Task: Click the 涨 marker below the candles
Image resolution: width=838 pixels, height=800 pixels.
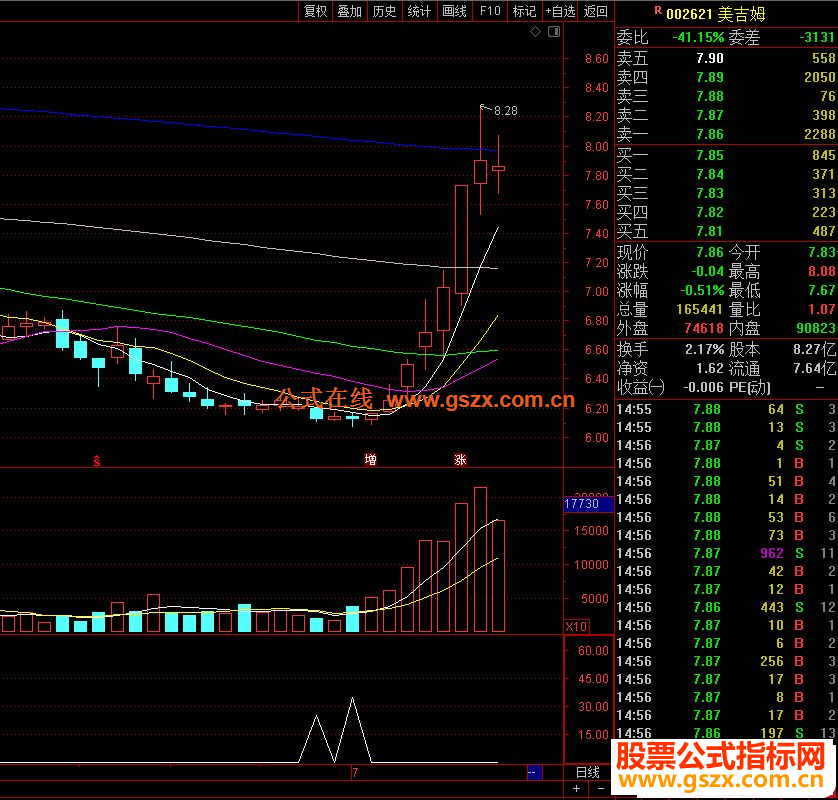Action: point(460,460)
